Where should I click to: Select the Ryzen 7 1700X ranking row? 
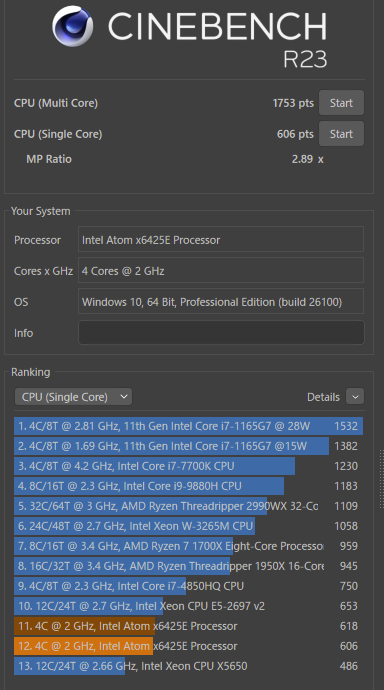pyautogui.click(x=188, y=546)
